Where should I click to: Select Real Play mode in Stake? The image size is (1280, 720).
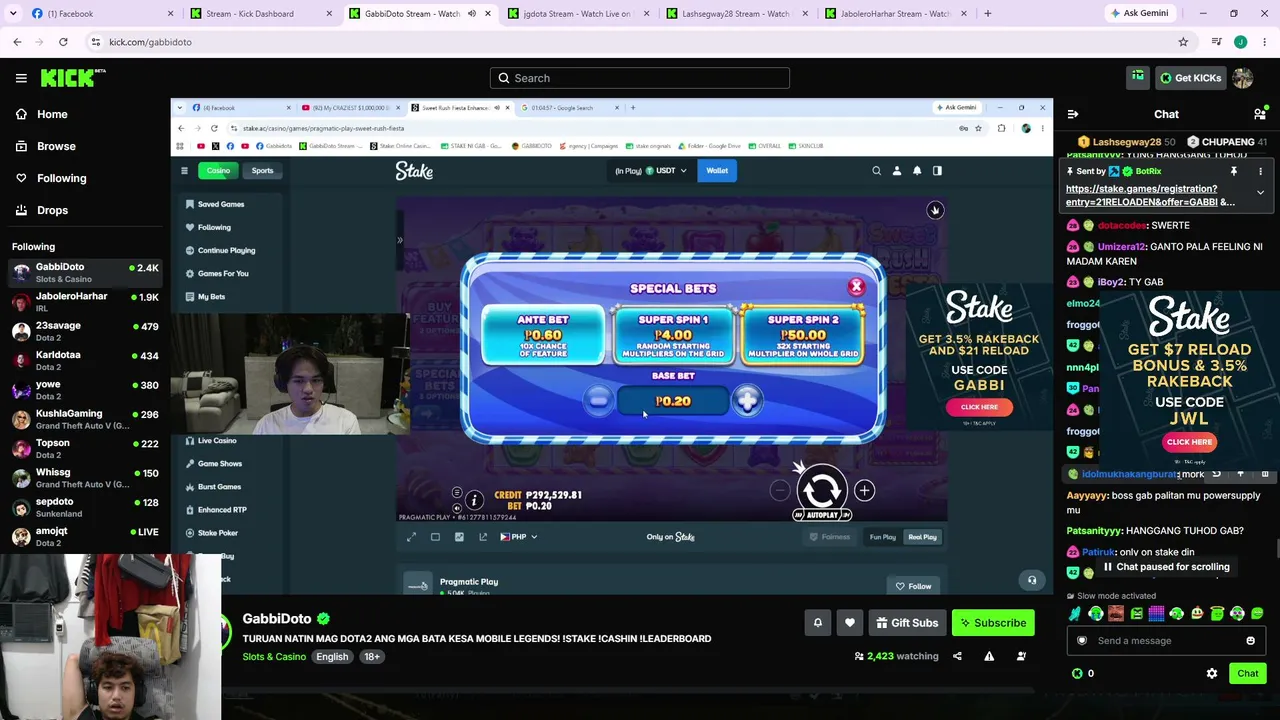click(922, 537)
